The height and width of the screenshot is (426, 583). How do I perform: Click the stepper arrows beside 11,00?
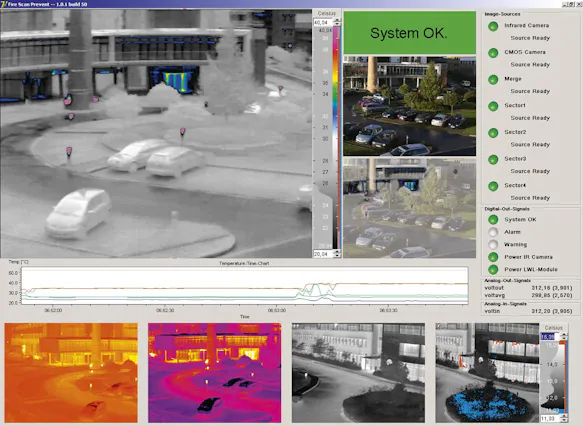click(x=564, y=419)
